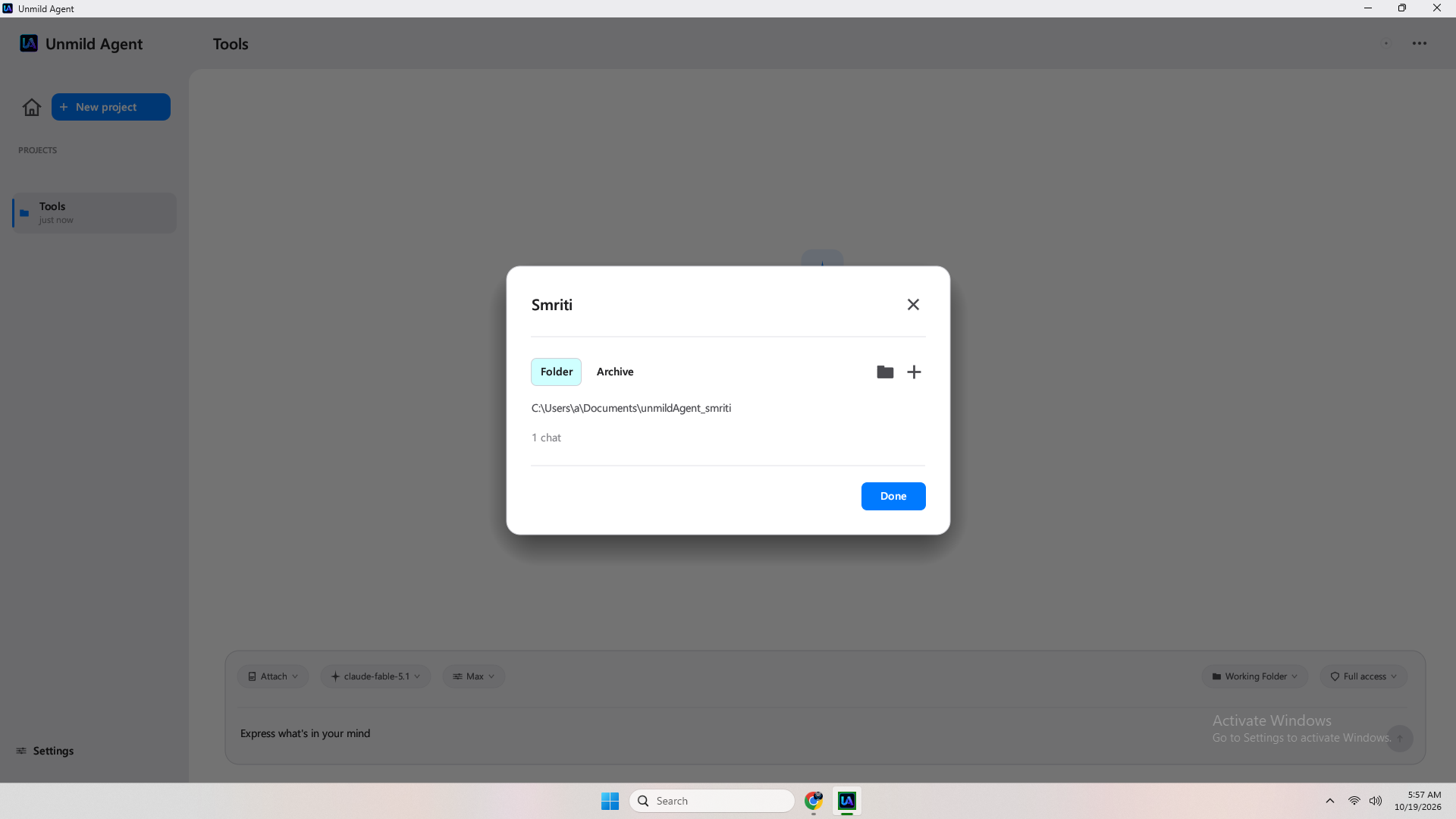This screenshot has width=1456, height=819.
Task: Expand the Full access permissions dropdown
Action: click(x=1364, y=676)
